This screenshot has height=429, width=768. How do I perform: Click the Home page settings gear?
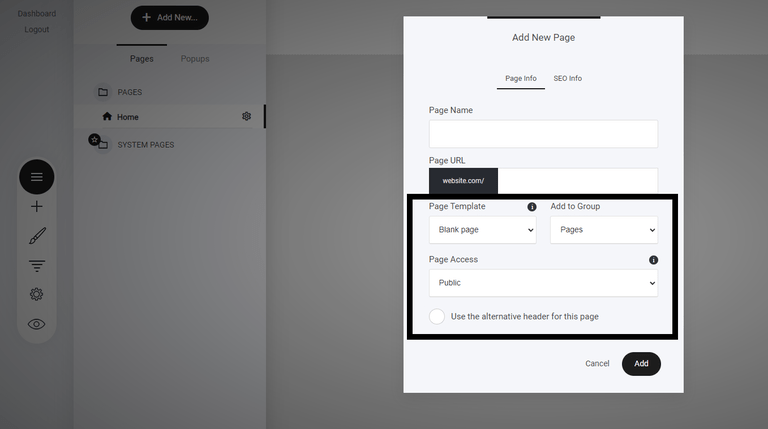[246, 117]
